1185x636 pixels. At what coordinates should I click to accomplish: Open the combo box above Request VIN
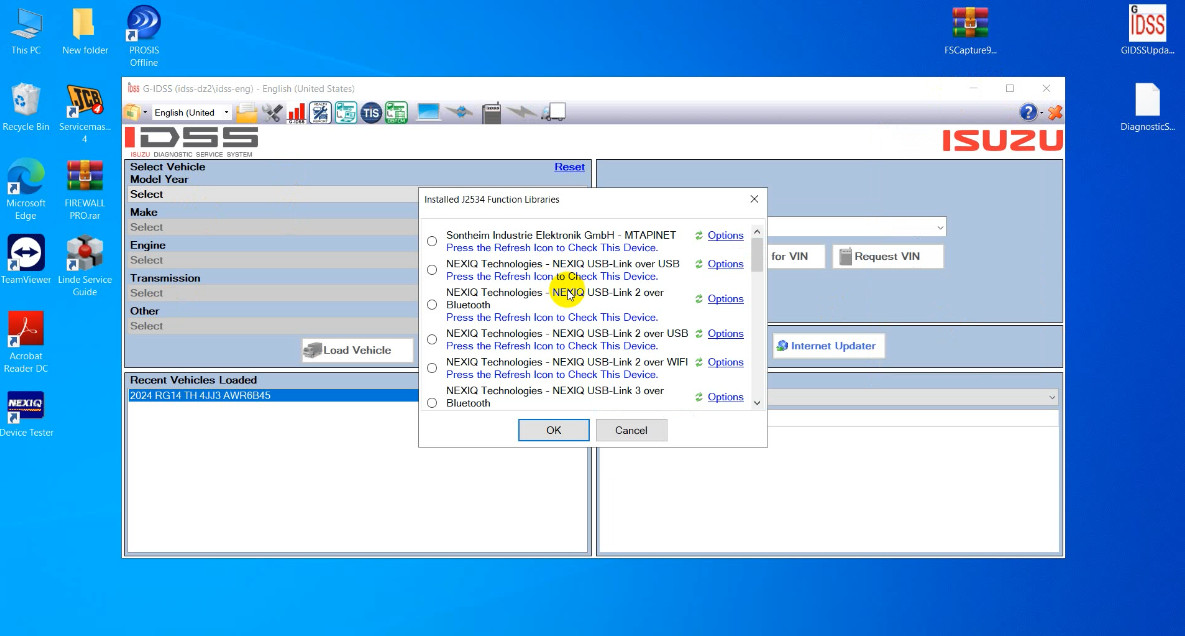tap(856, 227)
